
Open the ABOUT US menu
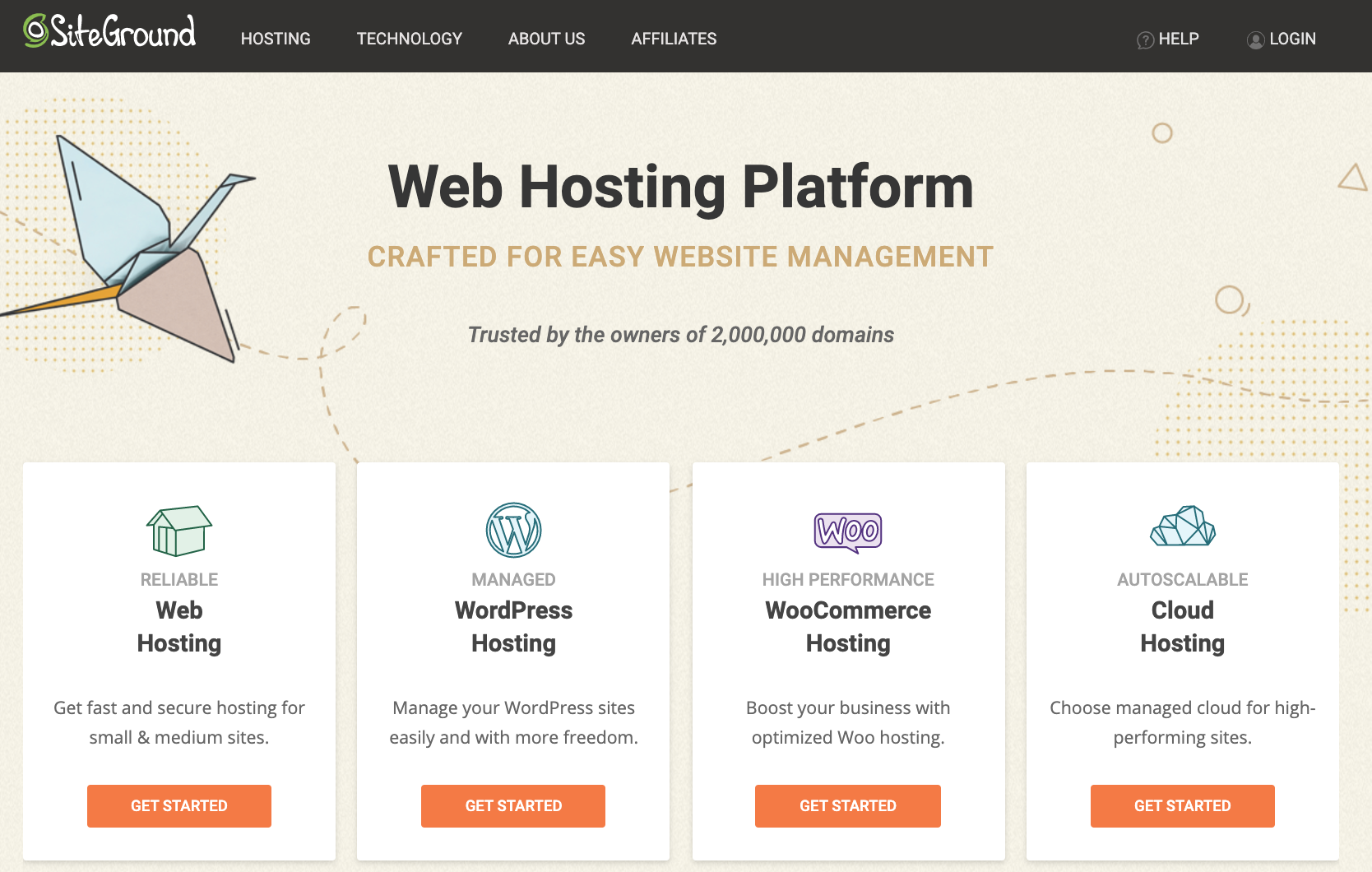(546, 38)
